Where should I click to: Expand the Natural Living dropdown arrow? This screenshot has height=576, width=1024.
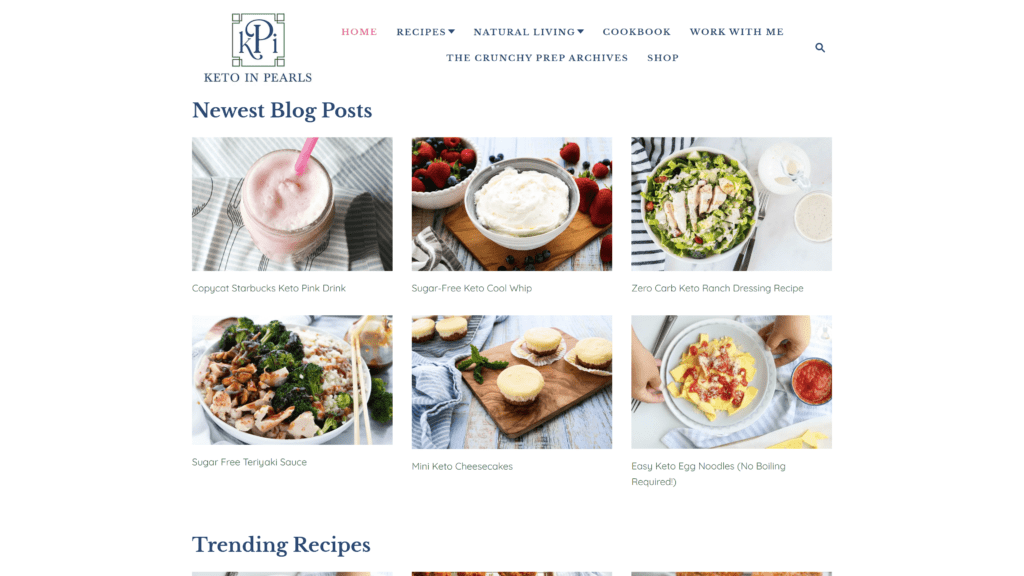pos(581,31)
